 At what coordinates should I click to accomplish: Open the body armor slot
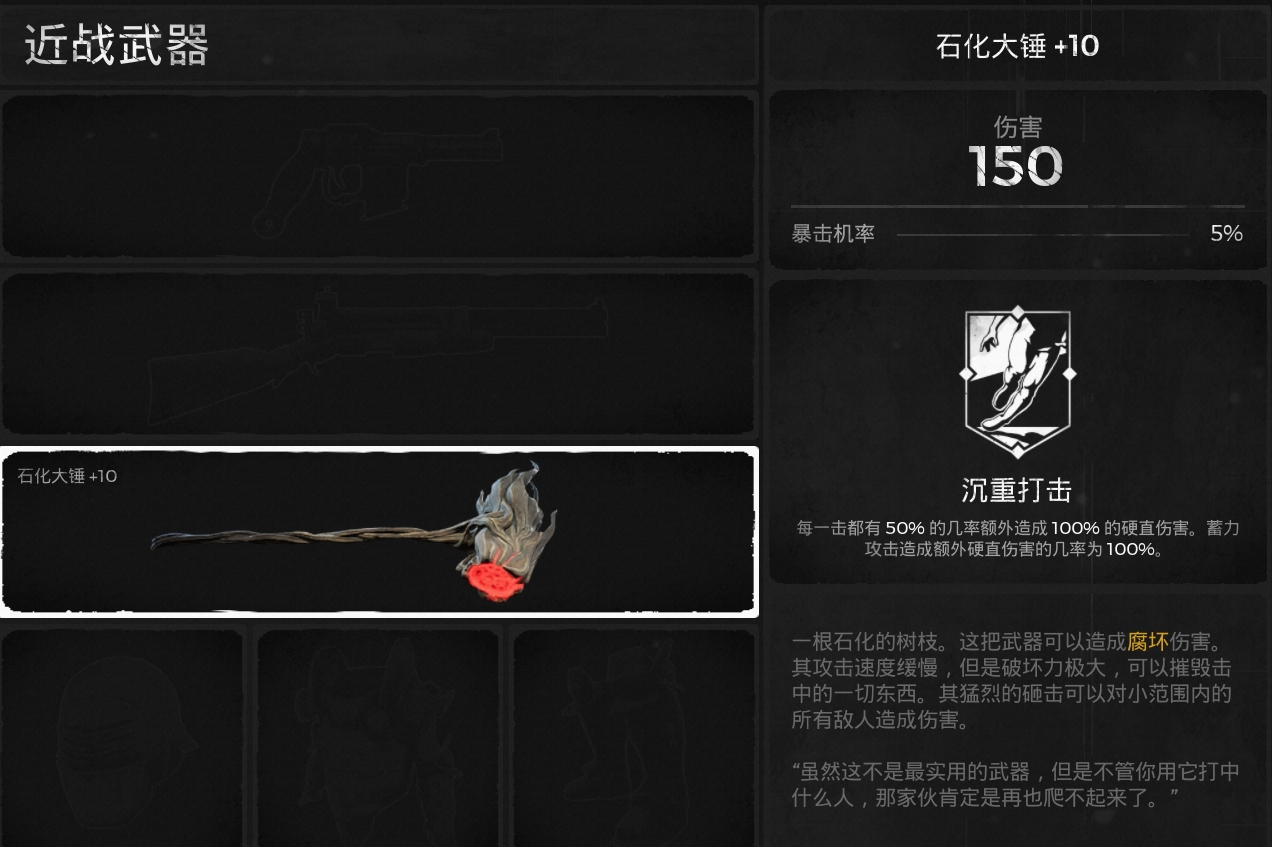point(378,737)
